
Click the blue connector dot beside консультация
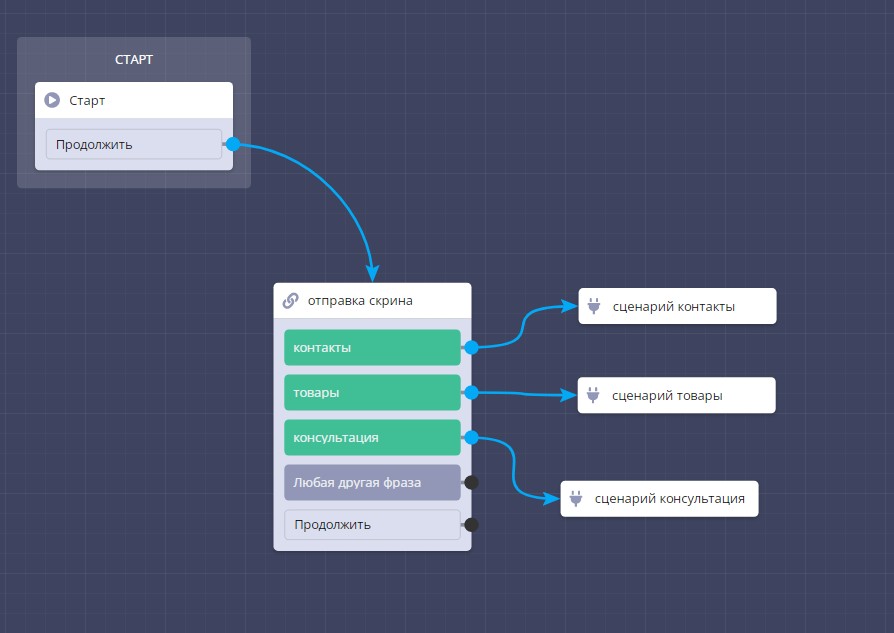click(471, 437)
